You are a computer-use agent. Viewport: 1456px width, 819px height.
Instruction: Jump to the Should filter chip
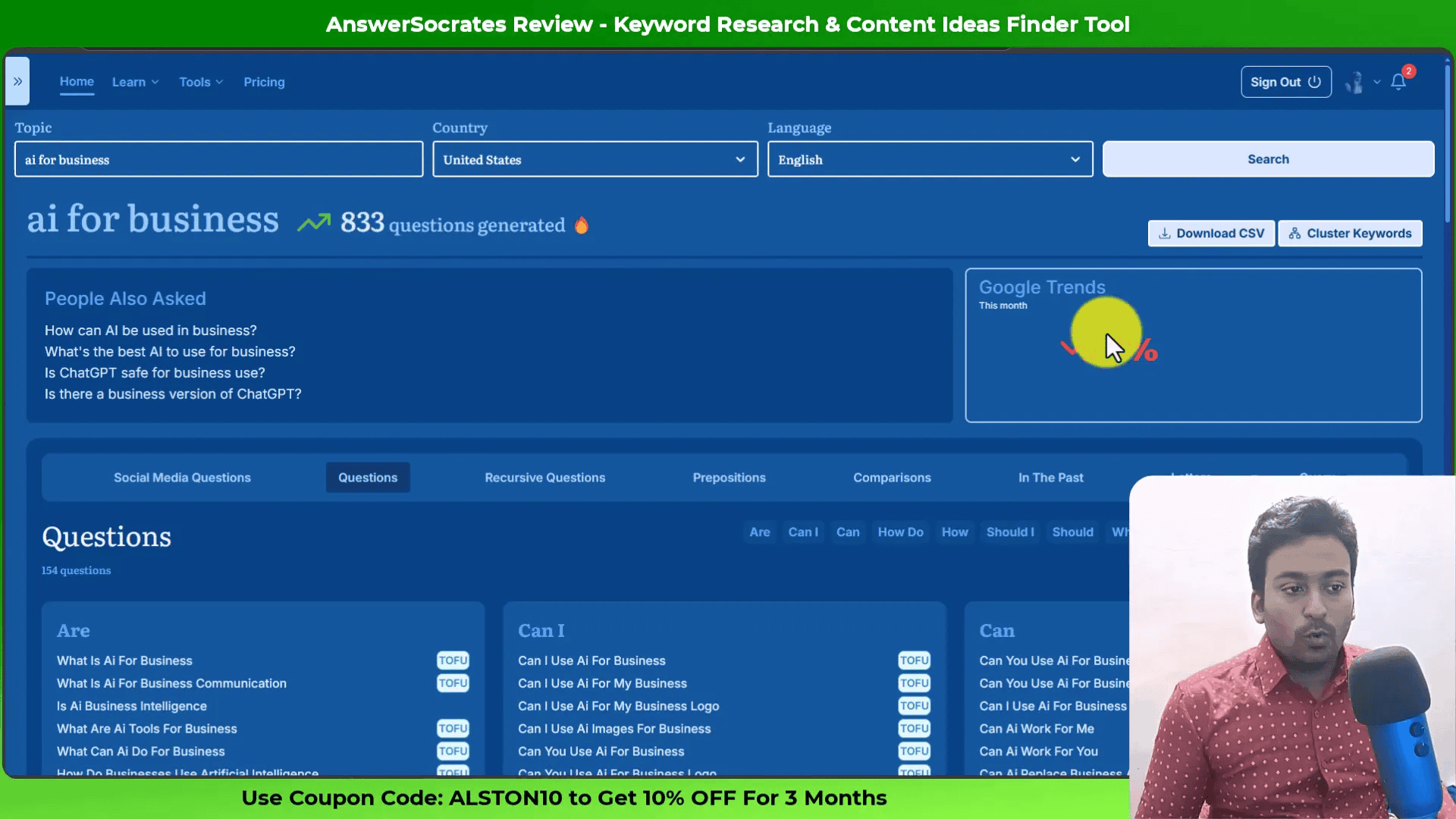[1073, 532]
